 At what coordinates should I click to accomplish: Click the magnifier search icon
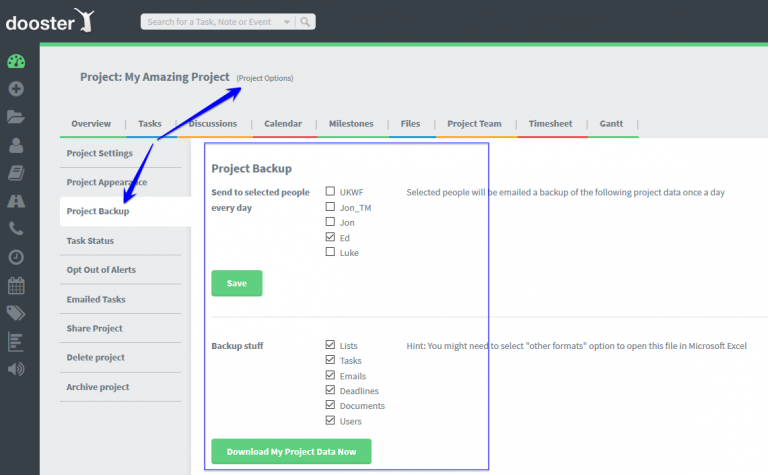[x=305, y=22]
